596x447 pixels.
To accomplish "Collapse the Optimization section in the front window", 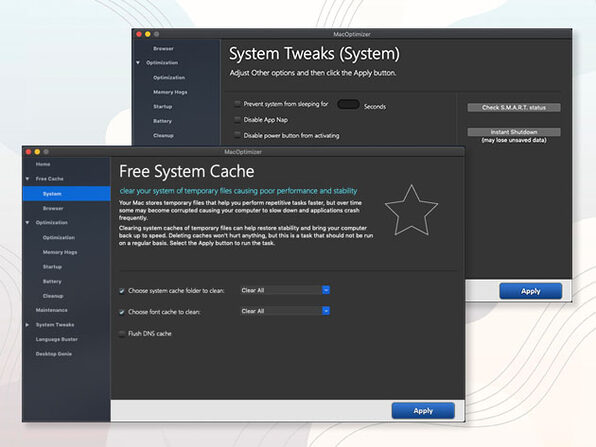I will point(27,222).
